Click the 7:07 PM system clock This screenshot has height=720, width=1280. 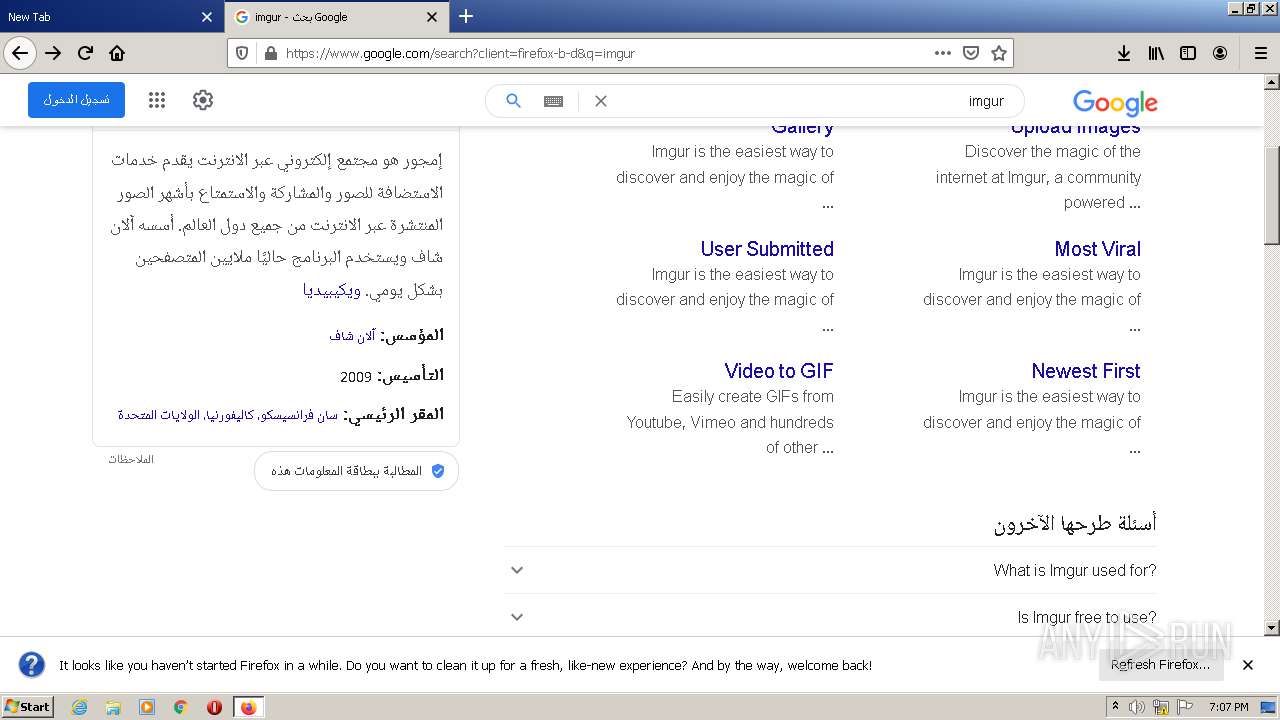tap(1228, 707)
